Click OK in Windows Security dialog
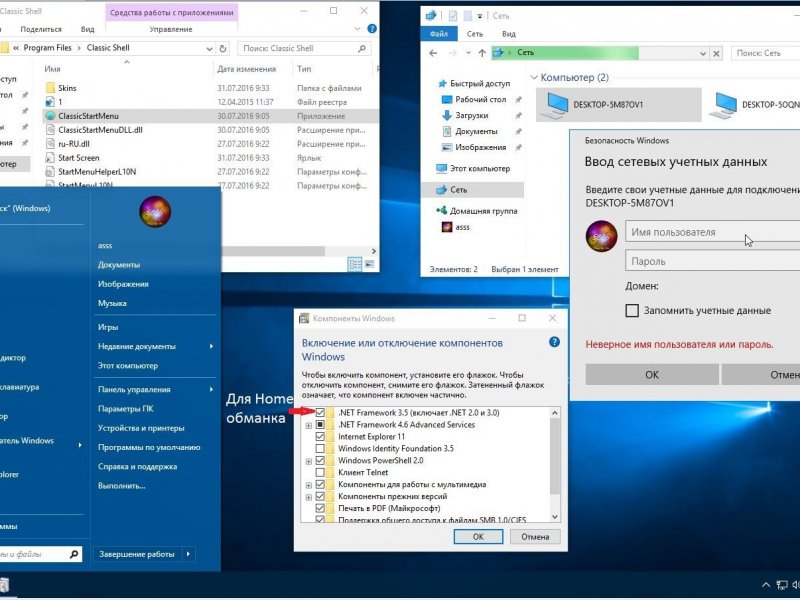Screen dimensions: 800x600 (x=652, y=374)
